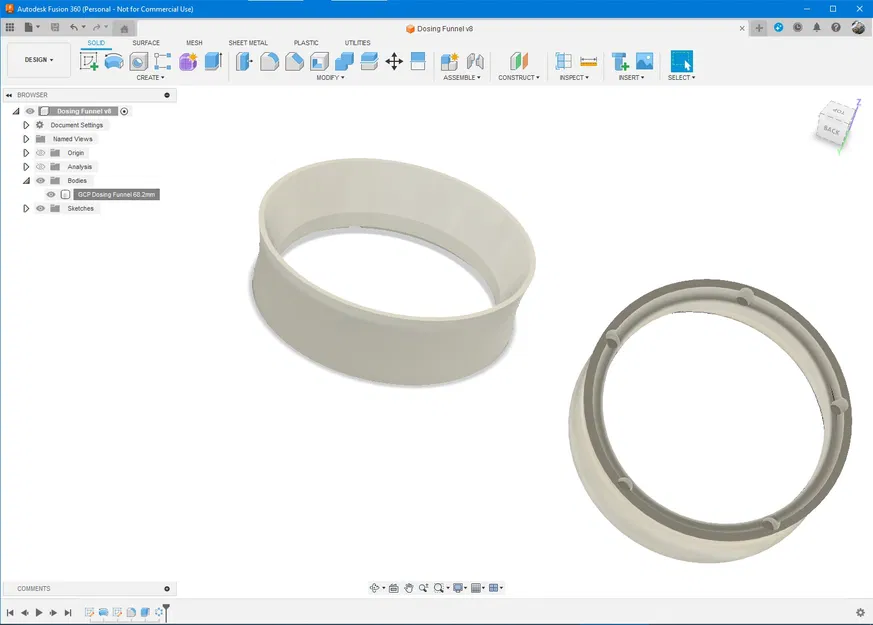Select the Create Sketch tool
Screen dimensions: 873x625
pos(88,61)
